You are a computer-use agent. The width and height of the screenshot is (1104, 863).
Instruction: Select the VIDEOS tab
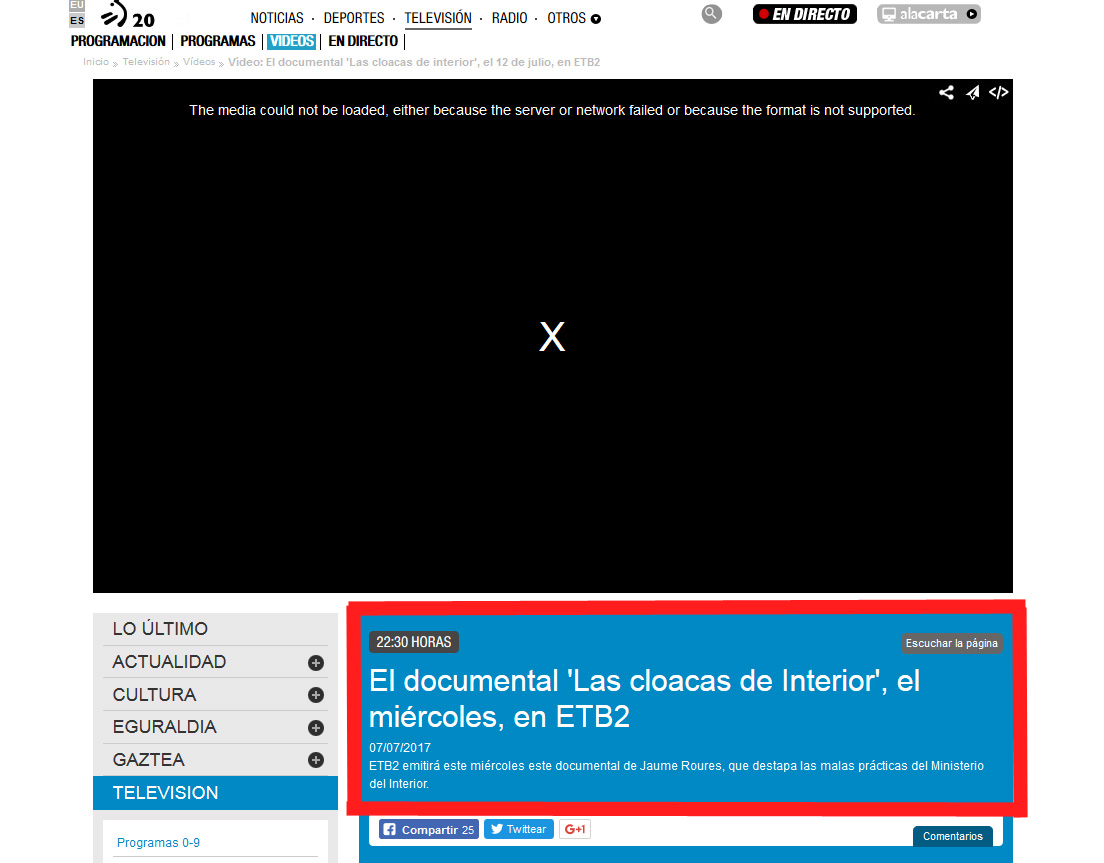point(291,41)
